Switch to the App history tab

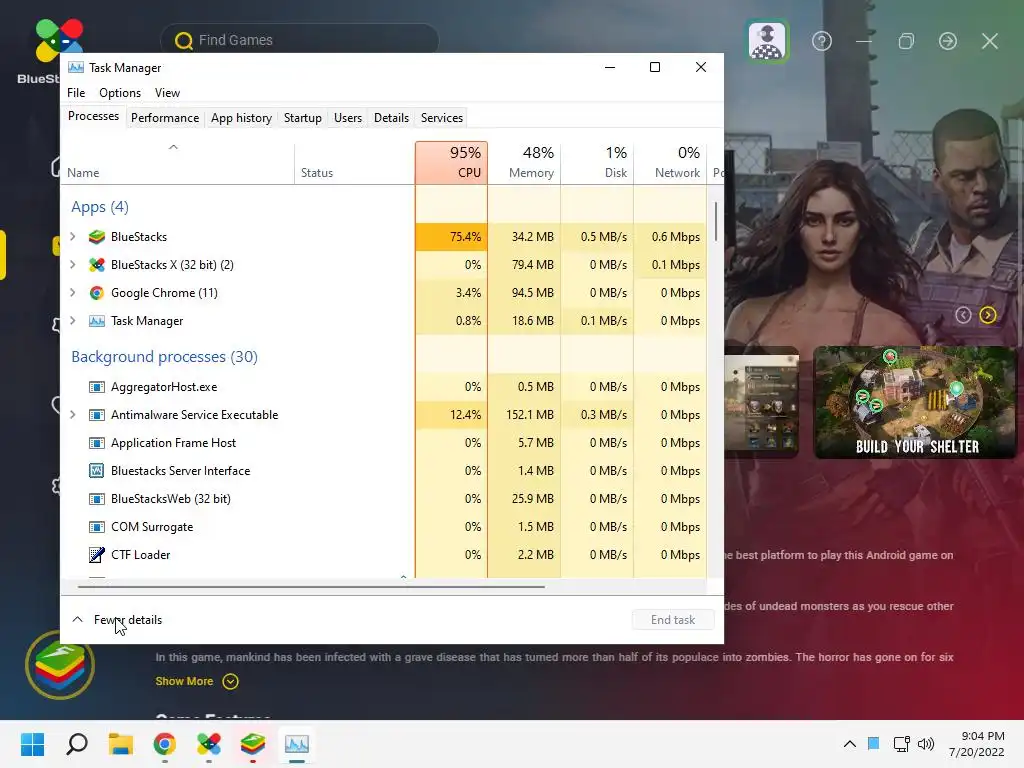(x=241, y=118)
